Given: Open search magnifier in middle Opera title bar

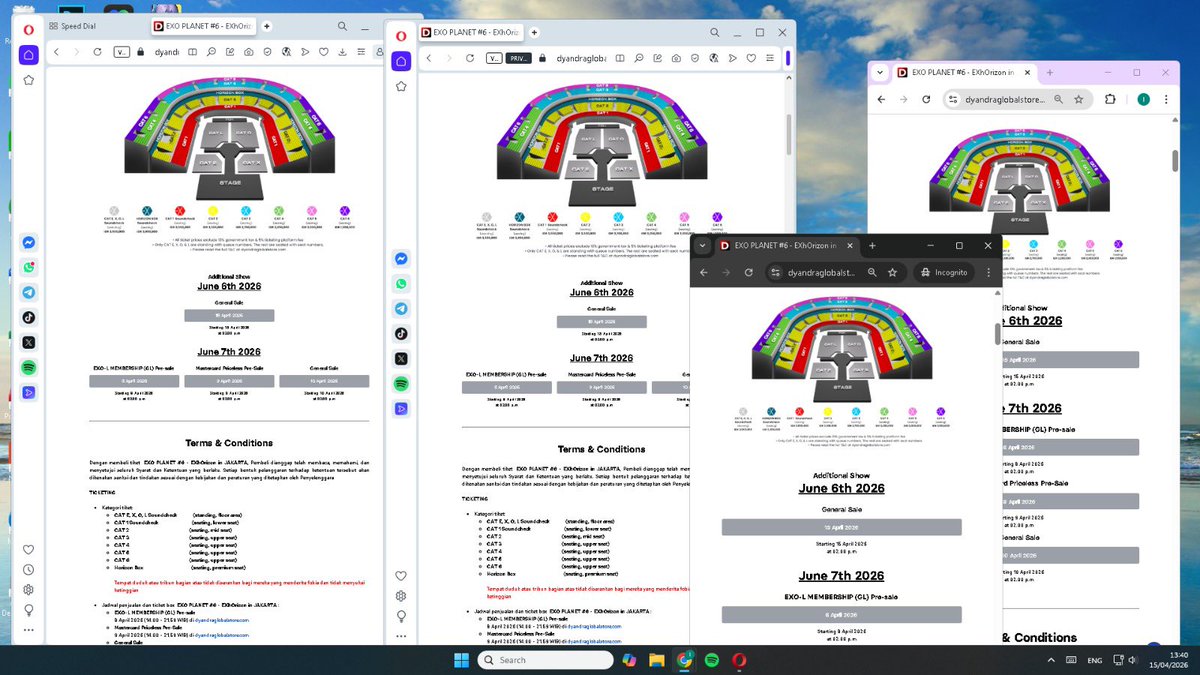Looking at the screenshot, I should pos(716,32).
